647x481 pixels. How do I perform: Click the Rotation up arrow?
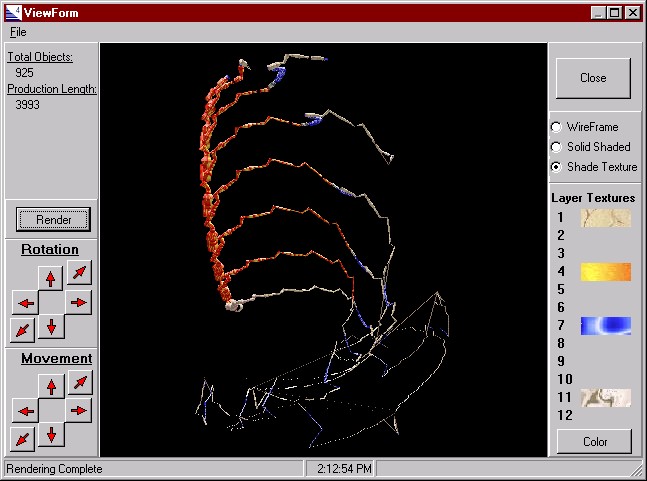(51, 278)
